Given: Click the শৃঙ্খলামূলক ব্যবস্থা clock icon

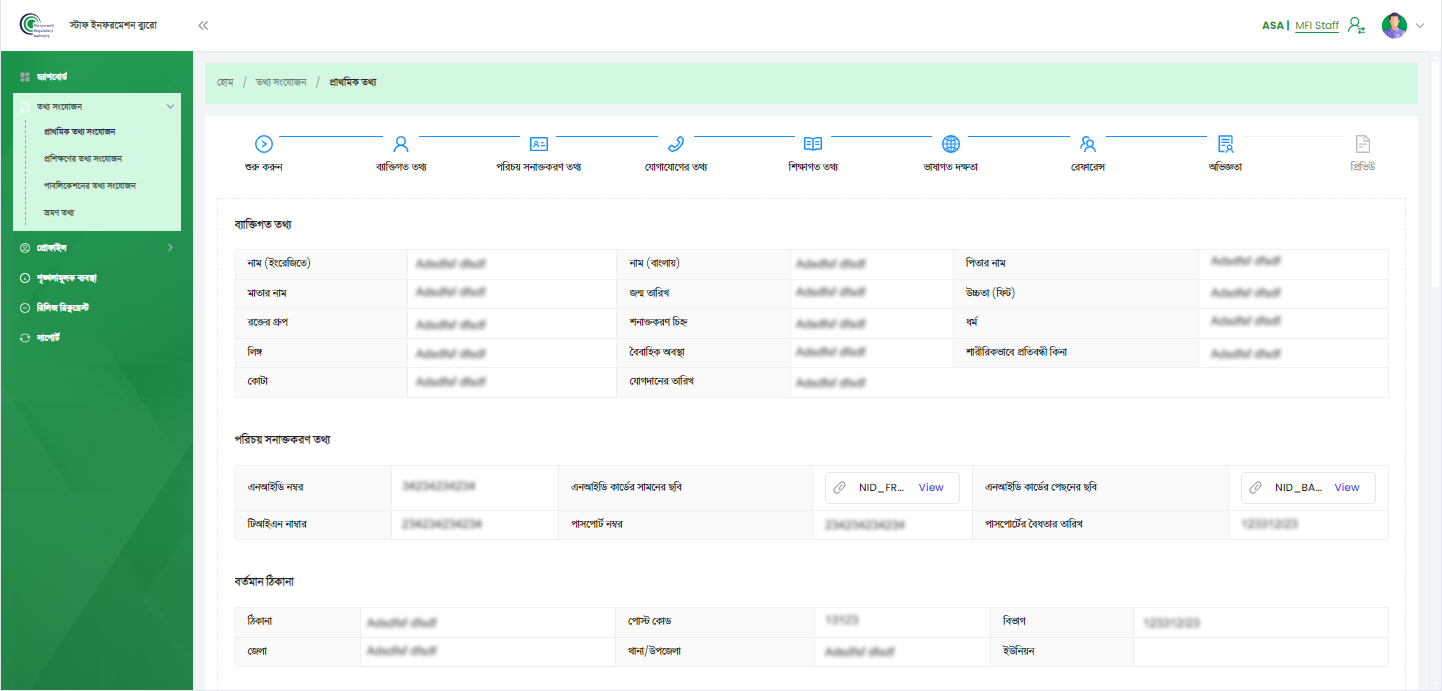Looking at the screenshot, I should [25, 278].
